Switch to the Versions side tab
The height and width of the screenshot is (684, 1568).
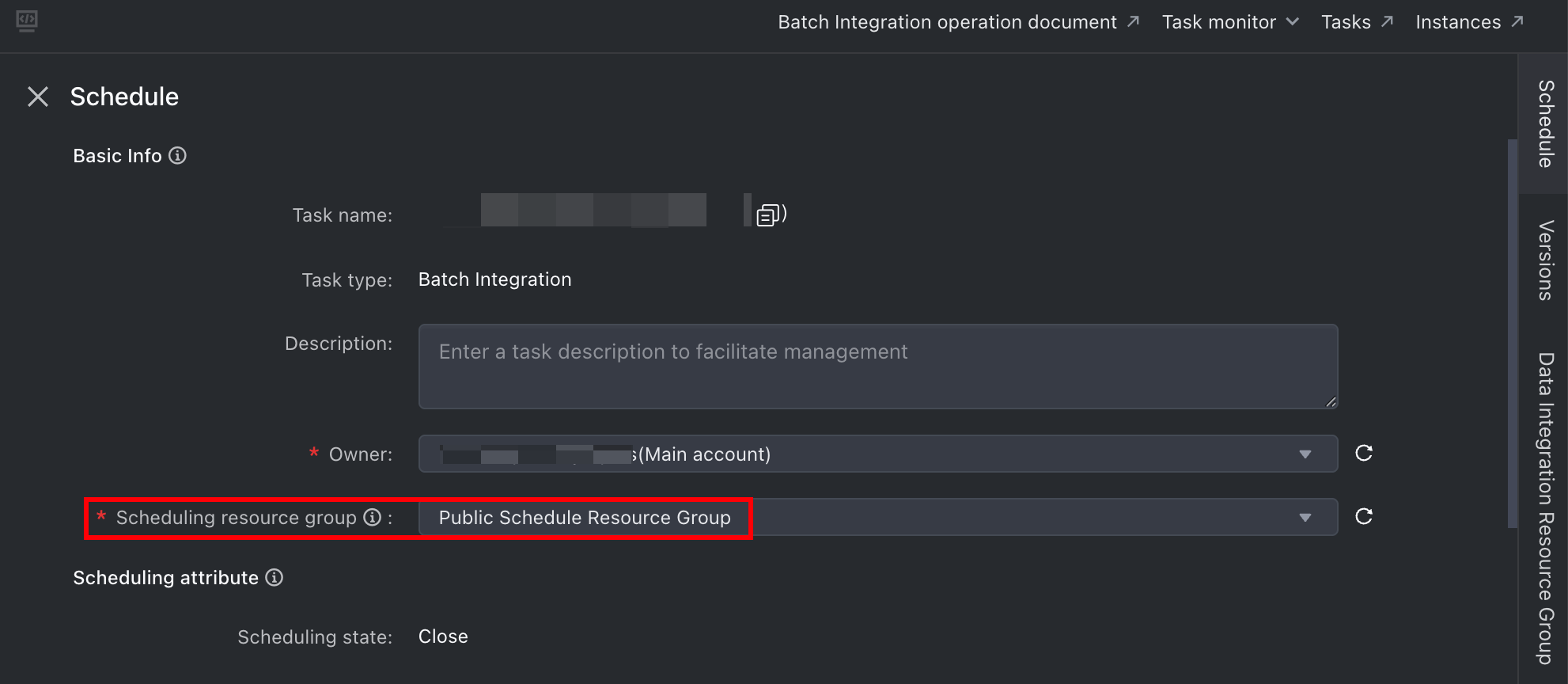(1544, 260)
